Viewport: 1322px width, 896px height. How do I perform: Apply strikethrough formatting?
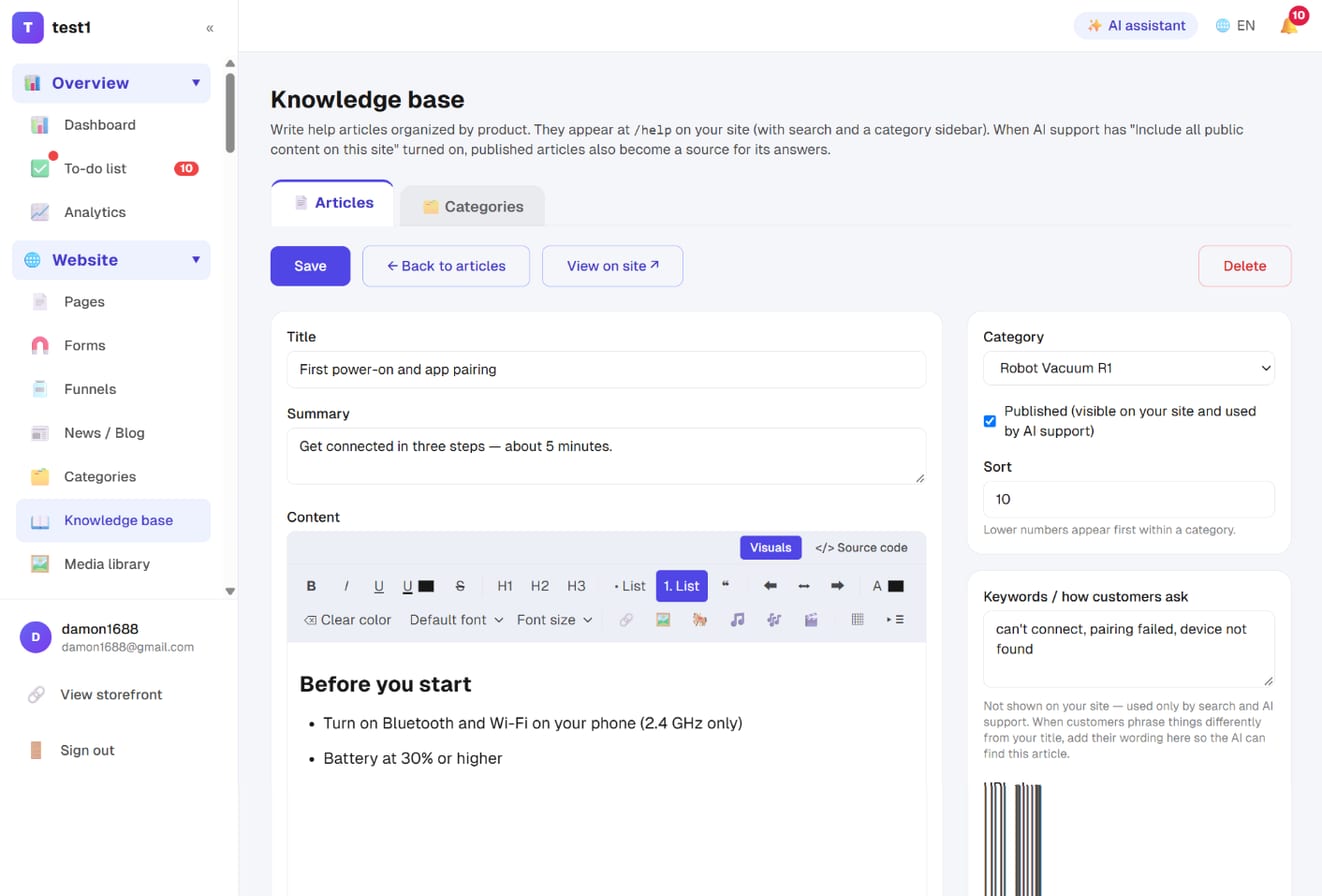point(460,586)
